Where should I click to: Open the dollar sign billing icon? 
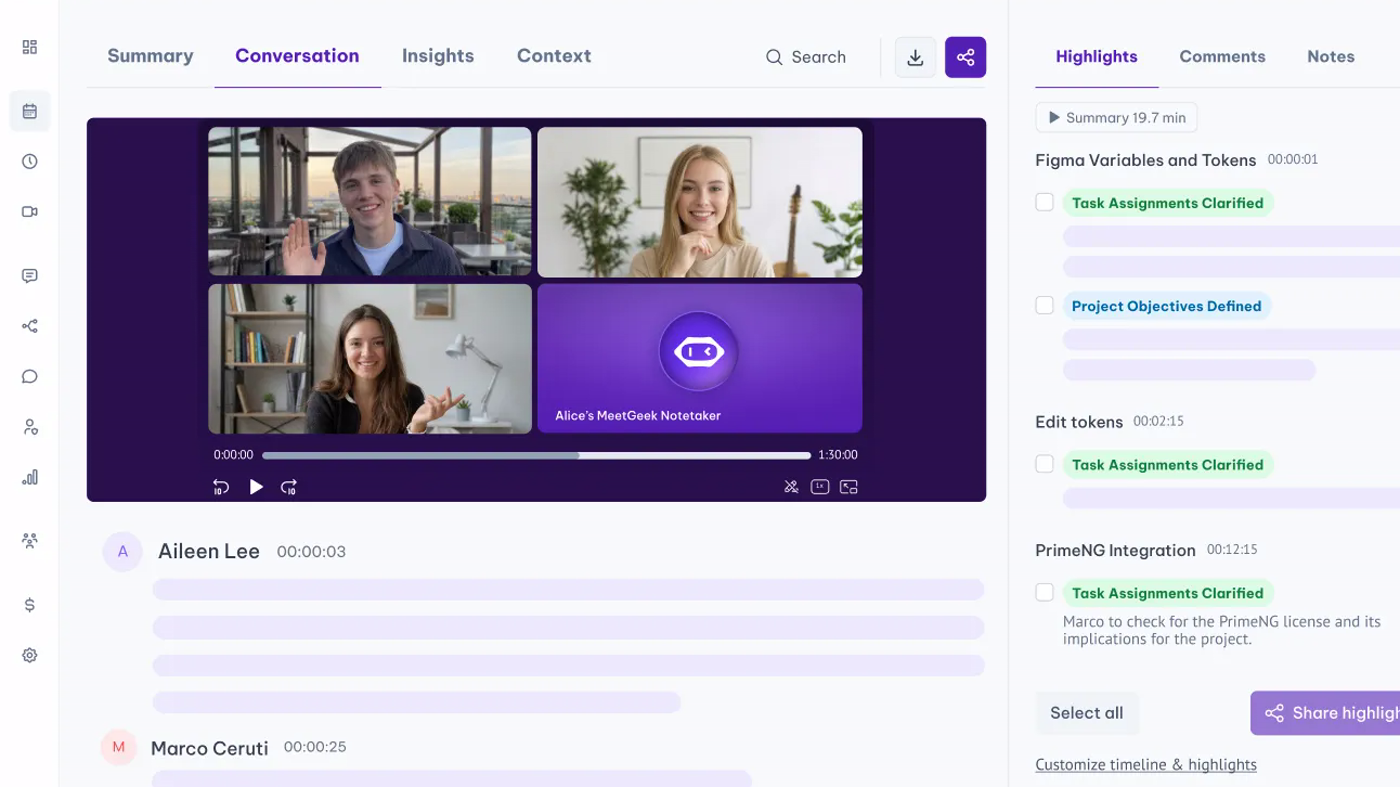(x=30, y=605)
